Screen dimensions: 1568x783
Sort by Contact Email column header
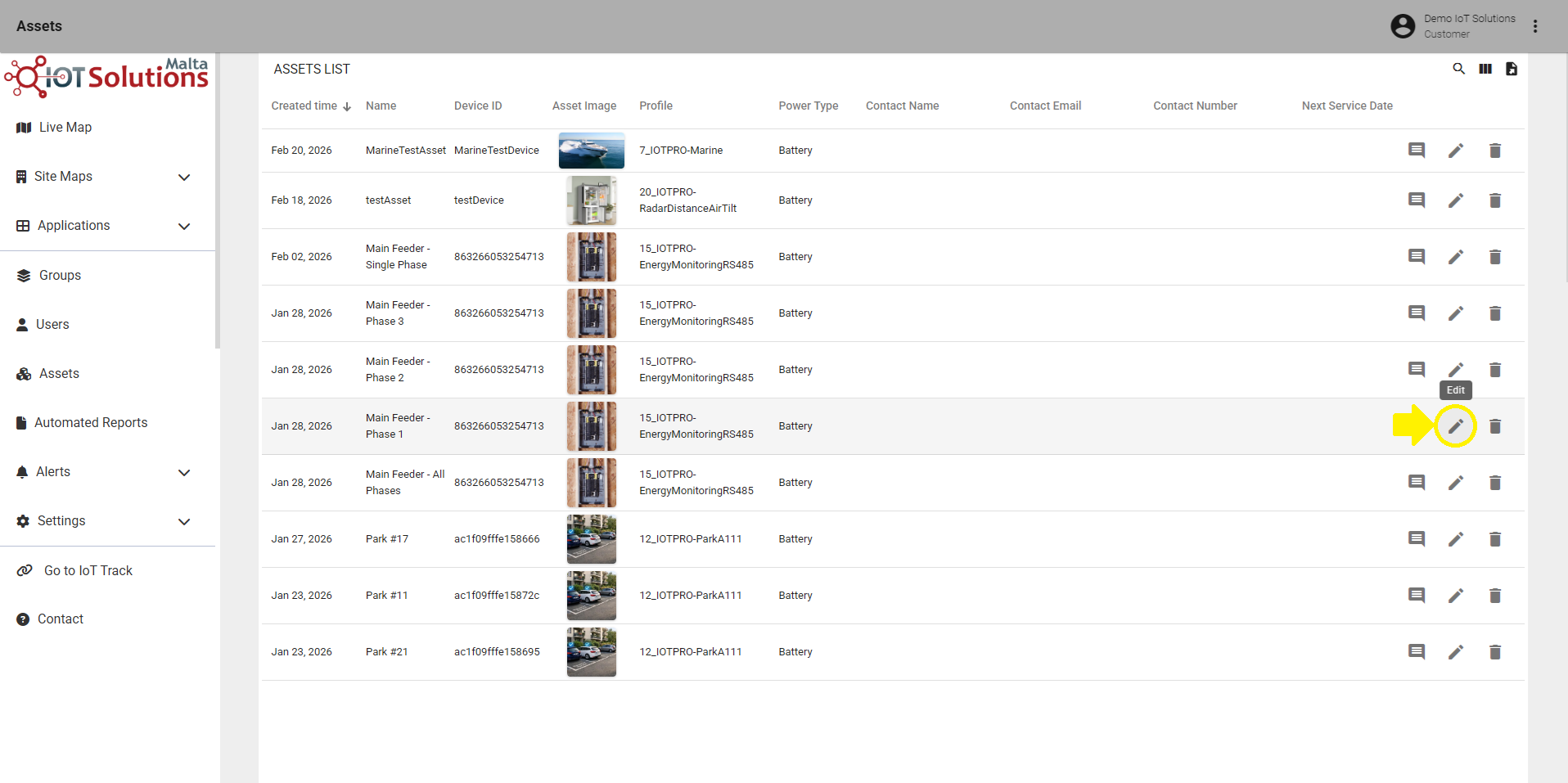coord(1045,106)
